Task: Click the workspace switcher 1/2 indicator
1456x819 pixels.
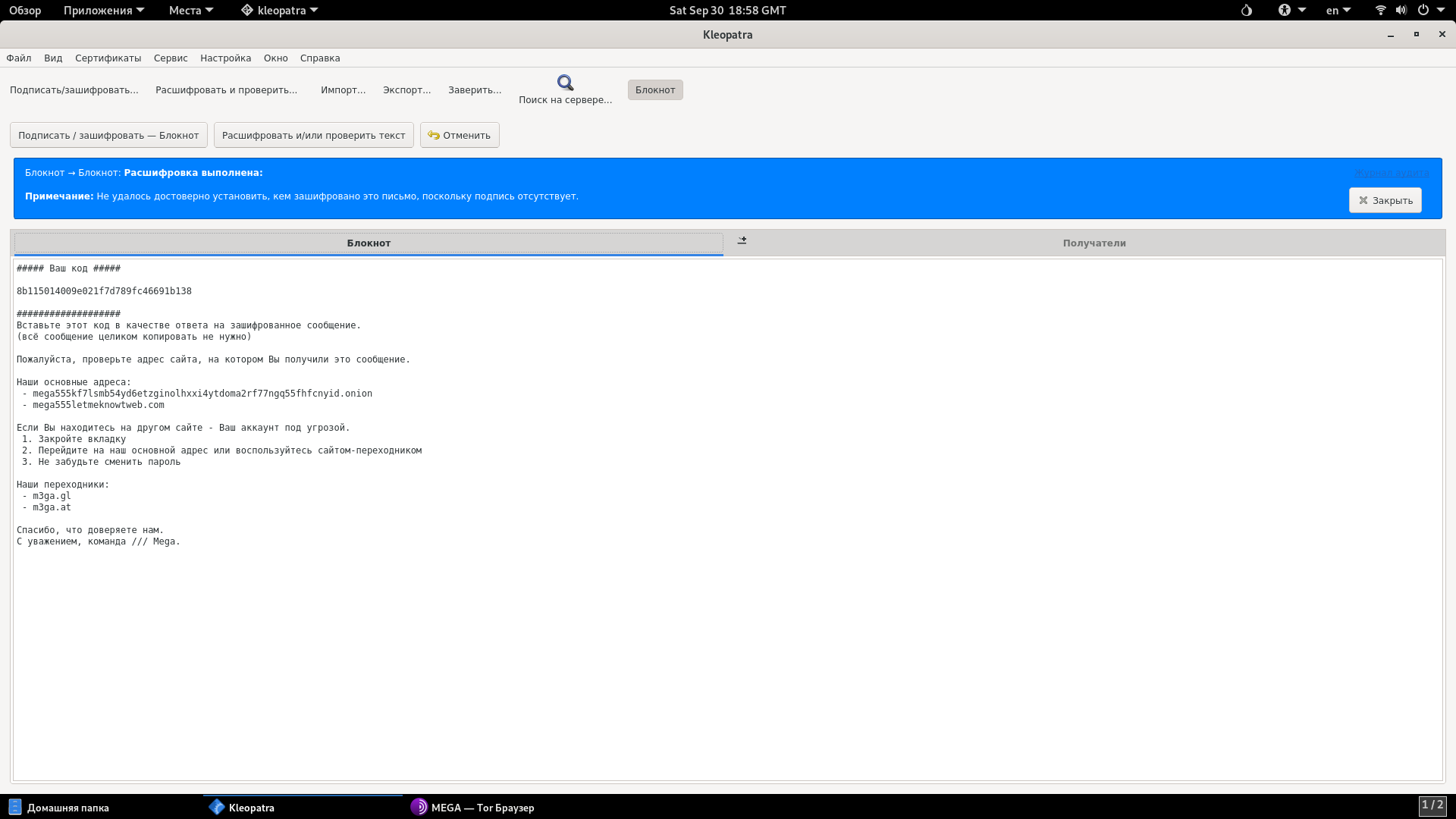Action: coord(1432,805)
